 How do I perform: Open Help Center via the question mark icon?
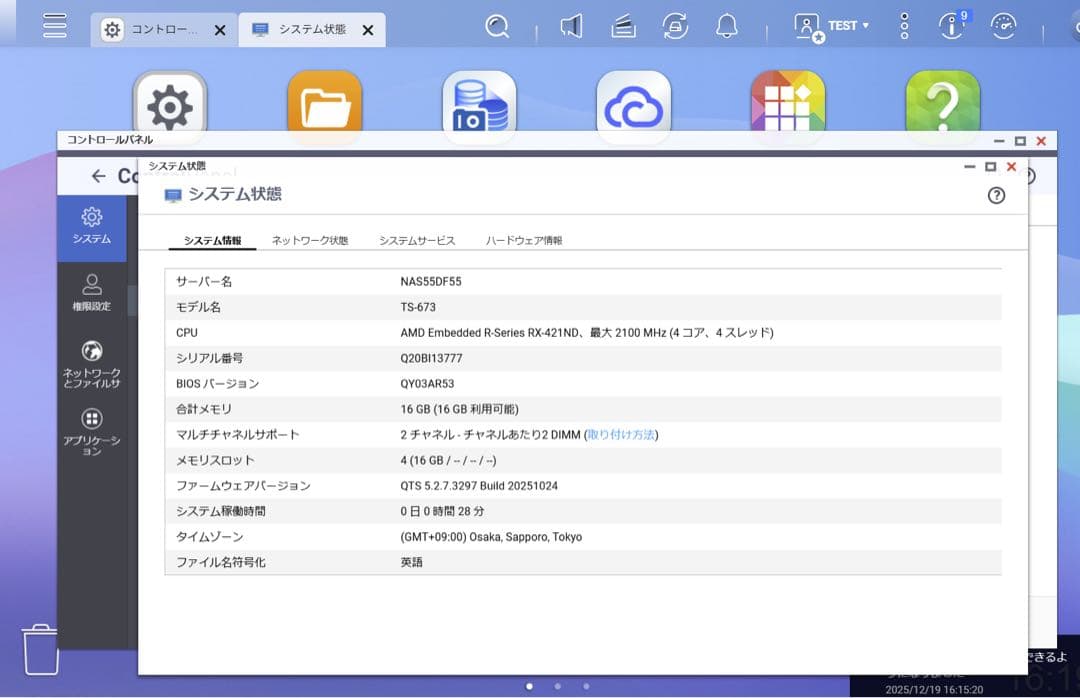(943, 100)
